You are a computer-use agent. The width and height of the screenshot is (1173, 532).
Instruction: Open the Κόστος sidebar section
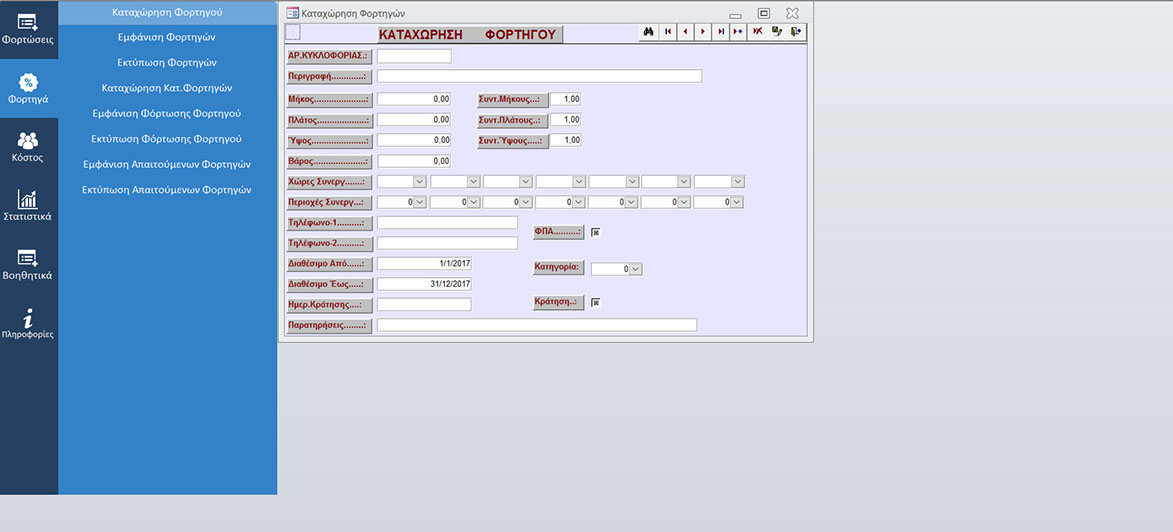click(x=28, y=147)
